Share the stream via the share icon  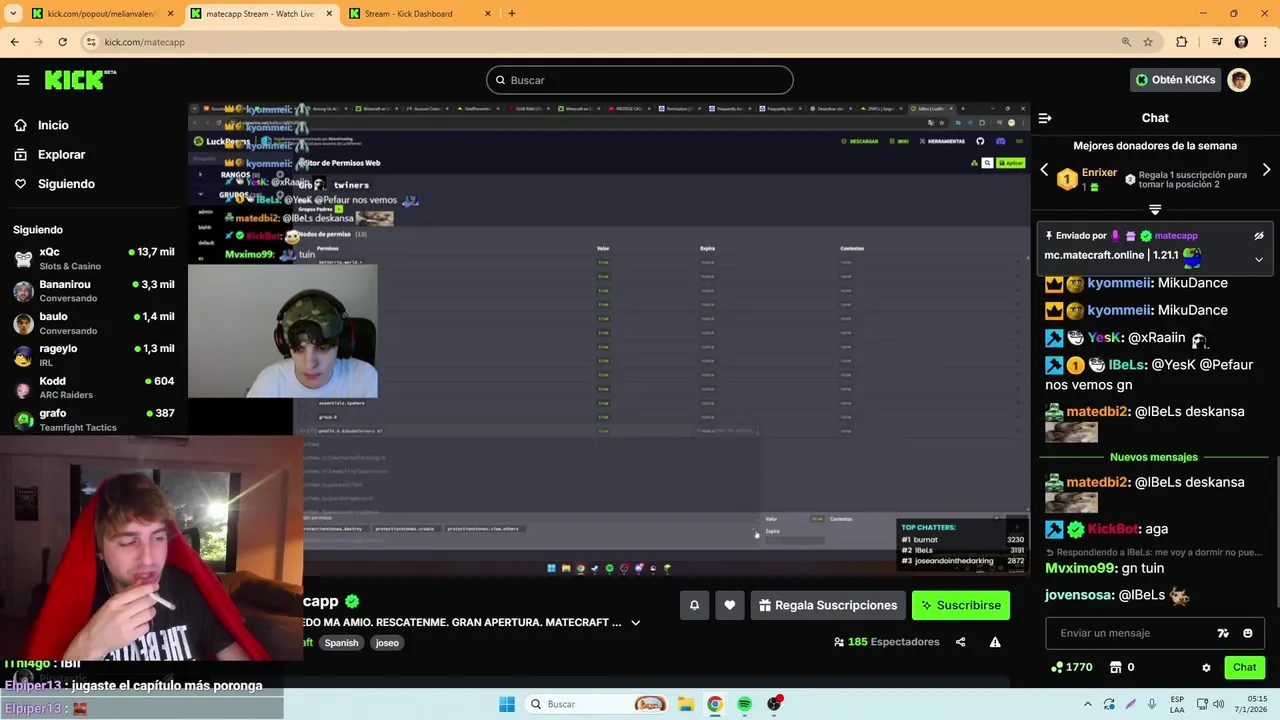coord(961,642)
